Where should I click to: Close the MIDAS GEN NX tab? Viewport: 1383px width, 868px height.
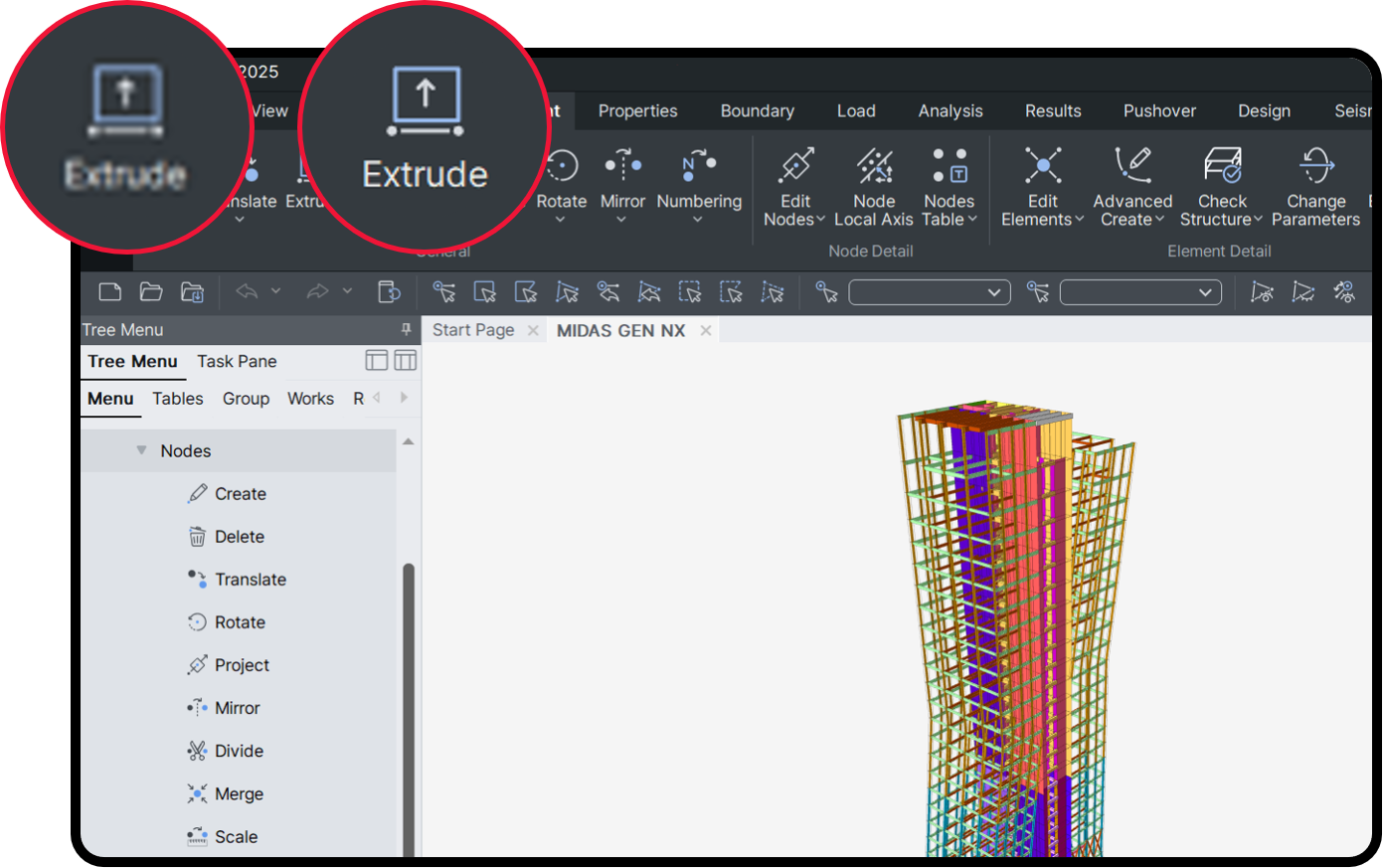coord(706,330)
